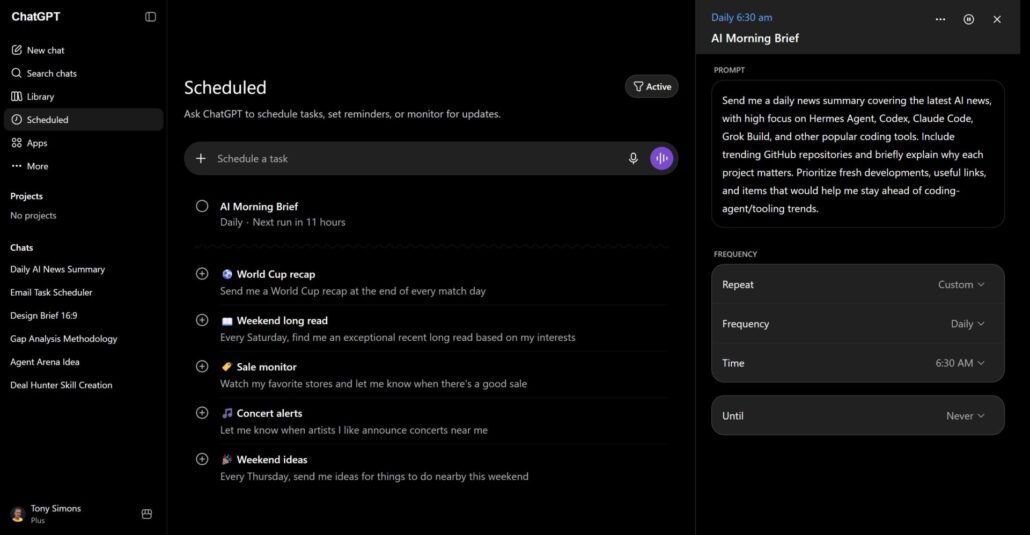Toggle the AI Morning Brief task circle
The height and width of the screenshot is (535, 1030).
click(x=202, y=206)
